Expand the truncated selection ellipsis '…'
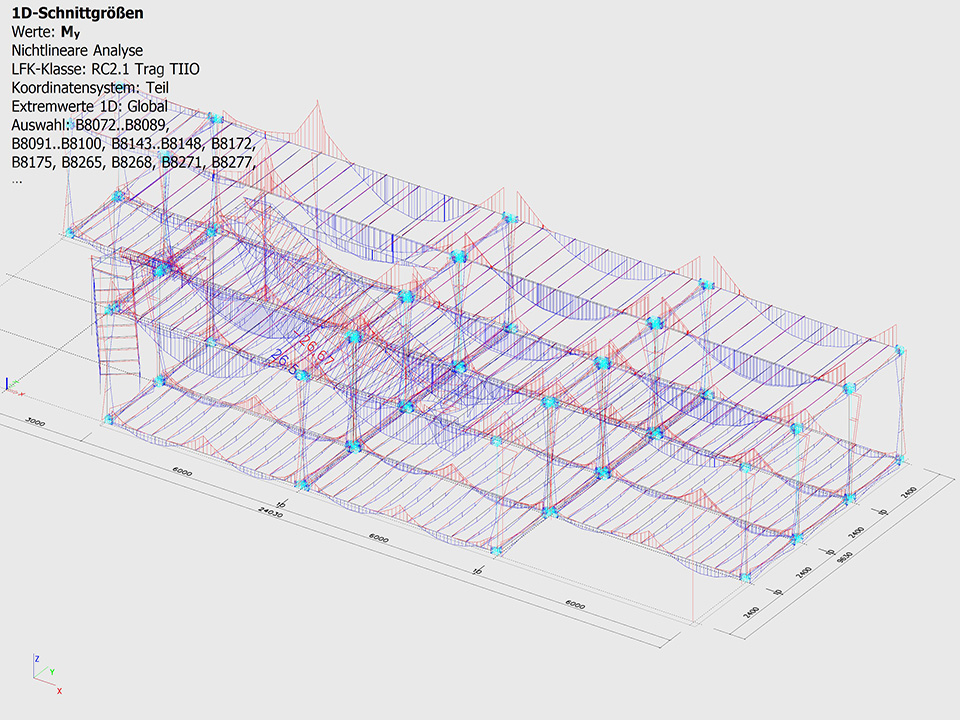 point(16,180)
